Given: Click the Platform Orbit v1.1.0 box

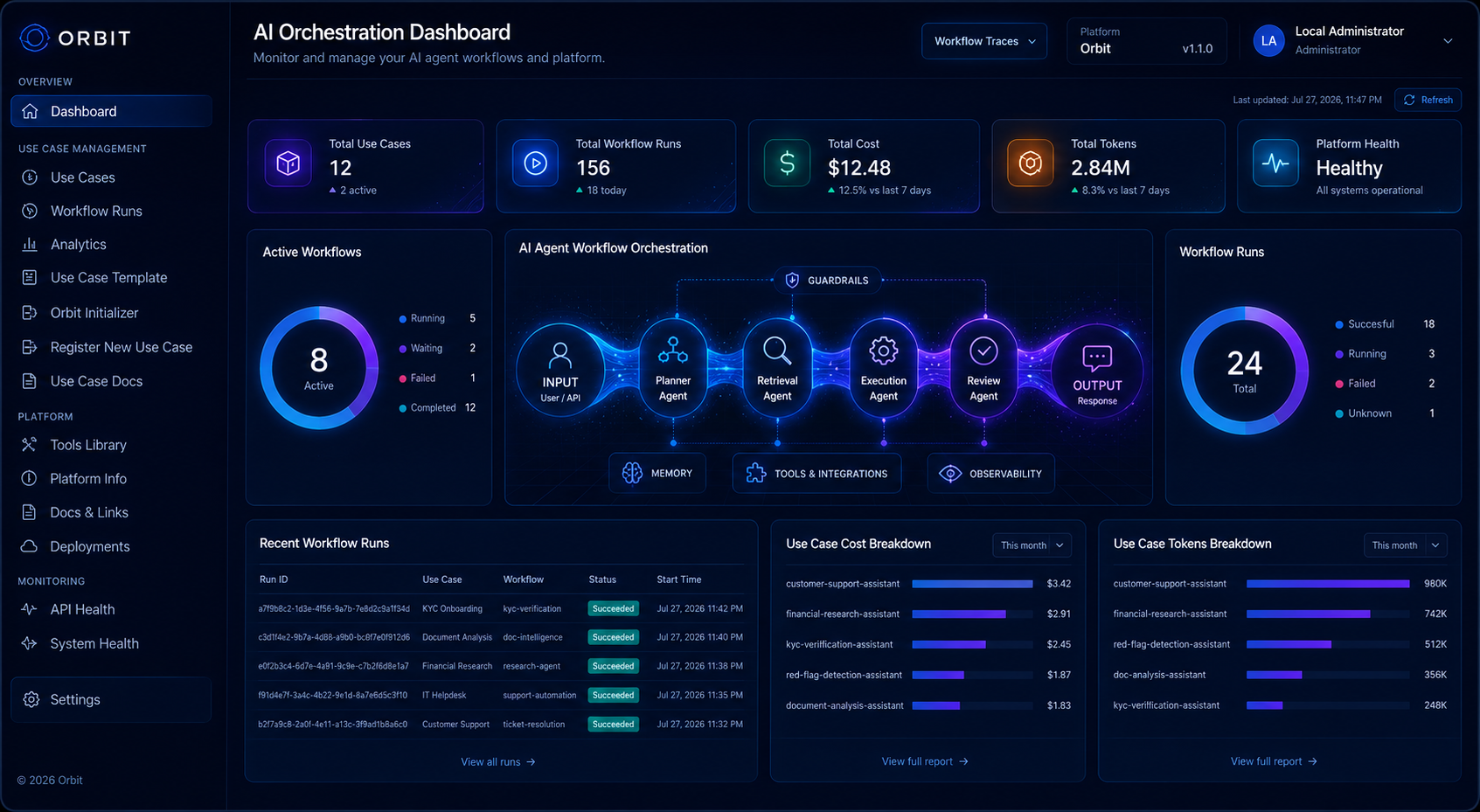Looking at the screenshot, I should coord(1146,41).
